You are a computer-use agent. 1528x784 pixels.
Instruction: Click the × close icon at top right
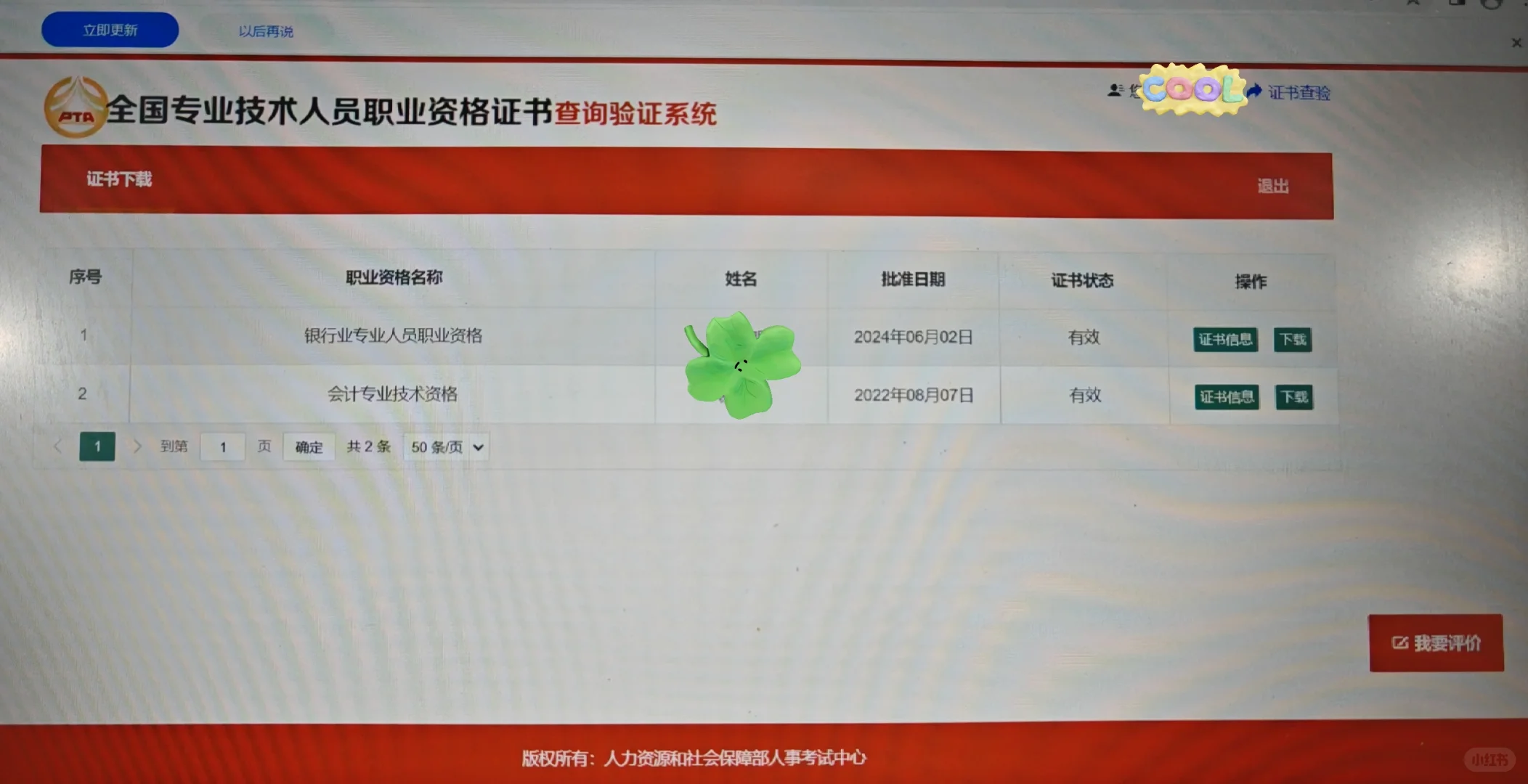coord(1516,43)
